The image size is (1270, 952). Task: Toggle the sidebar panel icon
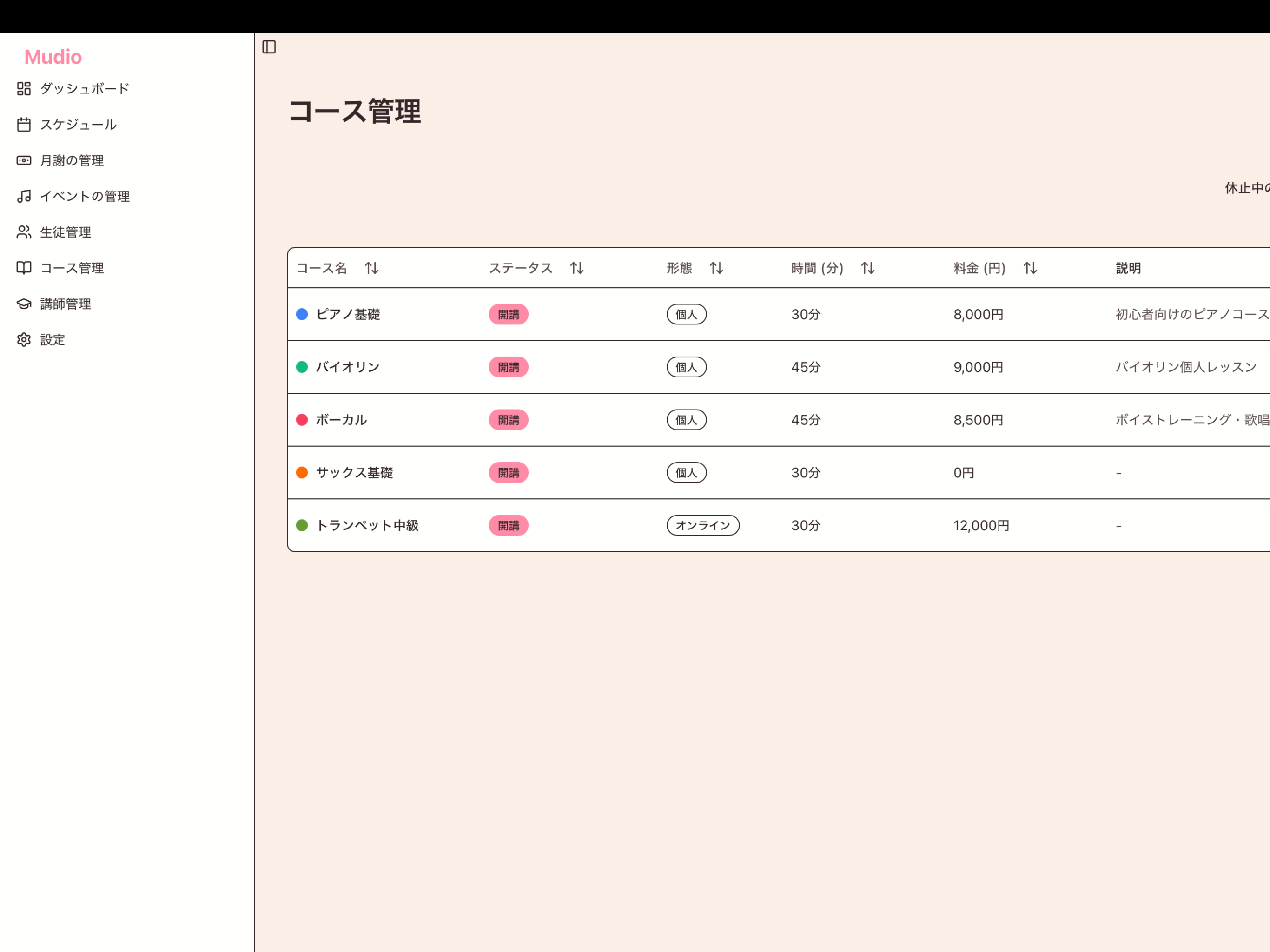tap(269, 46)
